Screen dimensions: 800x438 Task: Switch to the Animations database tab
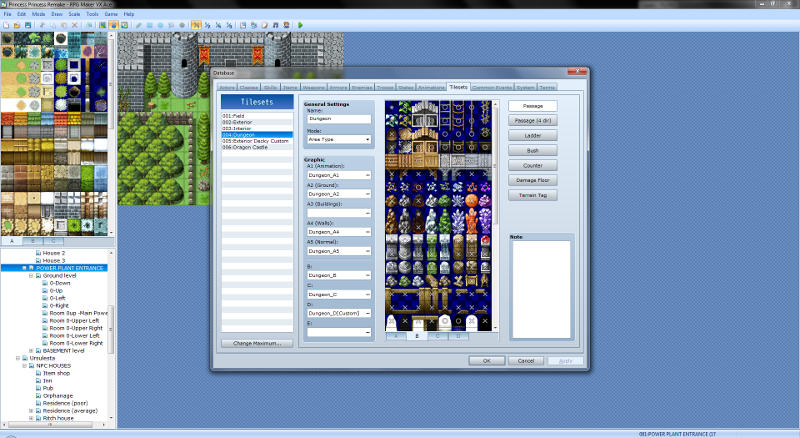pos(431,88)
